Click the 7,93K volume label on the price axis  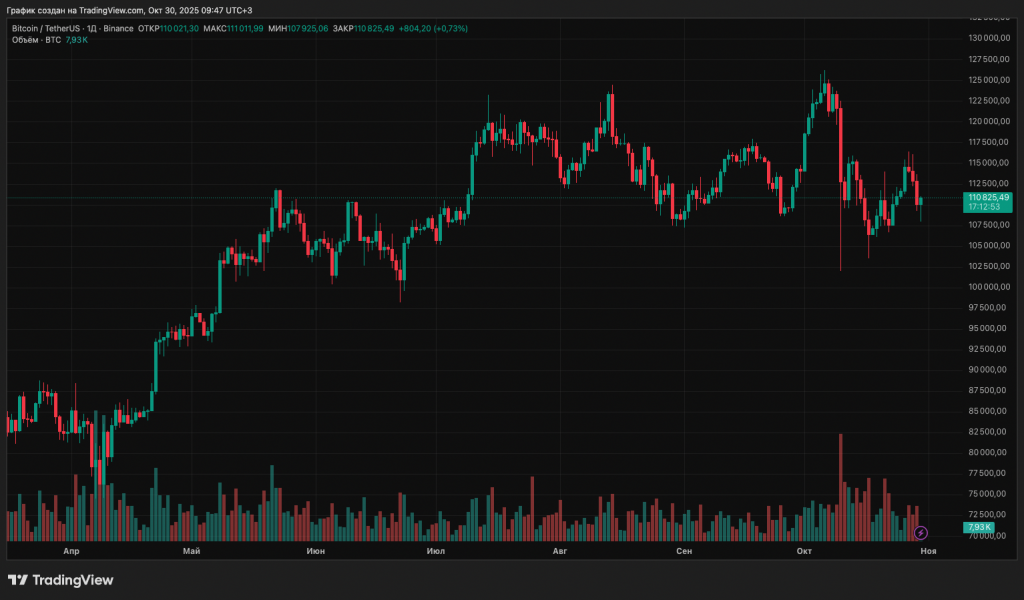978,527
